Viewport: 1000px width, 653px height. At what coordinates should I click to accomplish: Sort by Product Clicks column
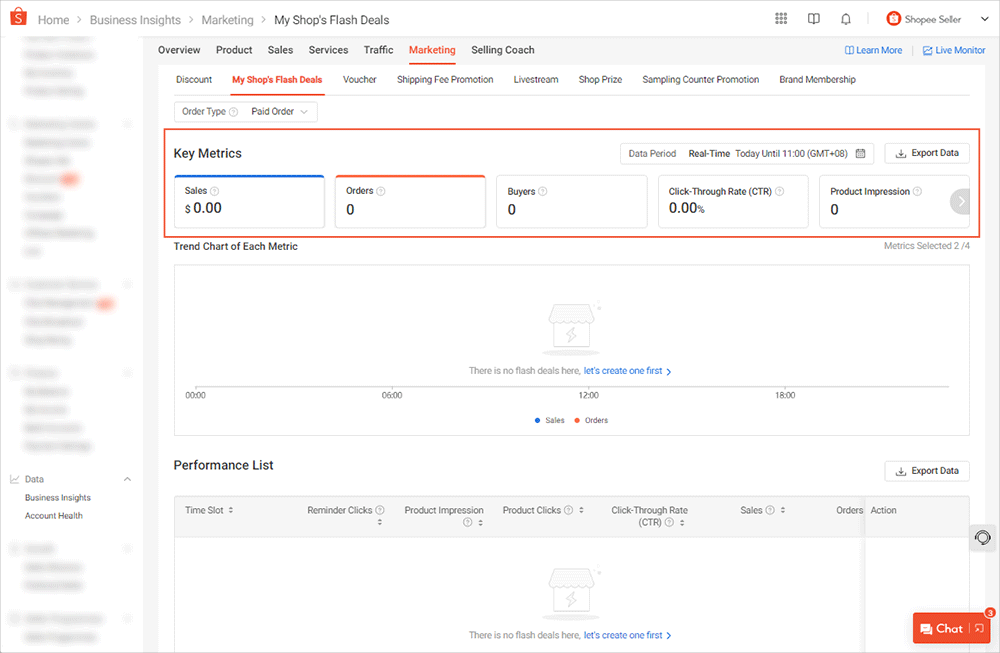click(x=581, y=510)
